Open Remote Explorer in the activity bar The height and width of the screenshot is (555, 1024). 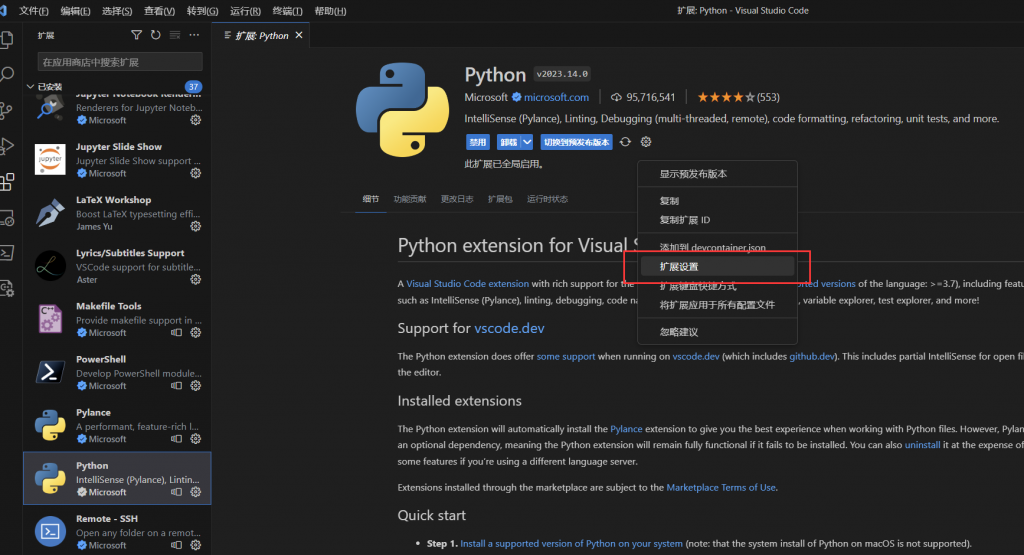(7, 218)
